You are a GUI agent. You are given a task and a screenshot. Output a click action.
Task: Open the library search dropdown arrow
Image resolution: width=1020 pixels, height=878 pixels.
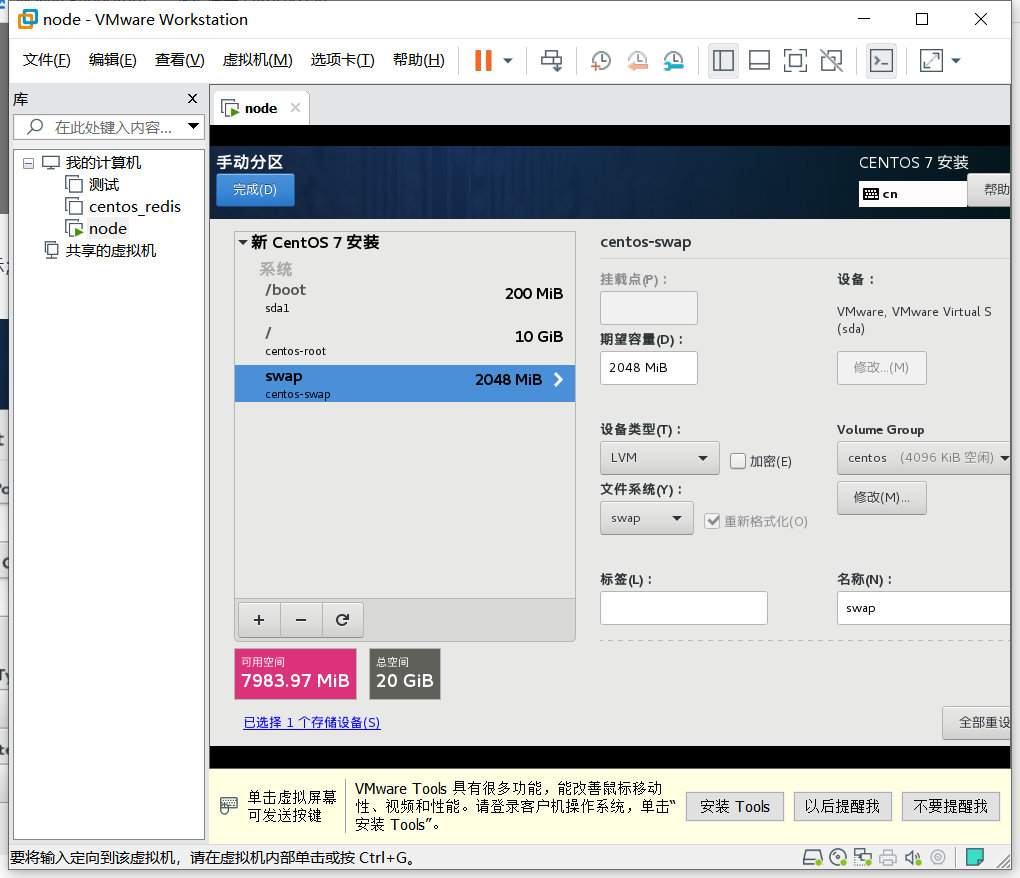coord(193,126)
